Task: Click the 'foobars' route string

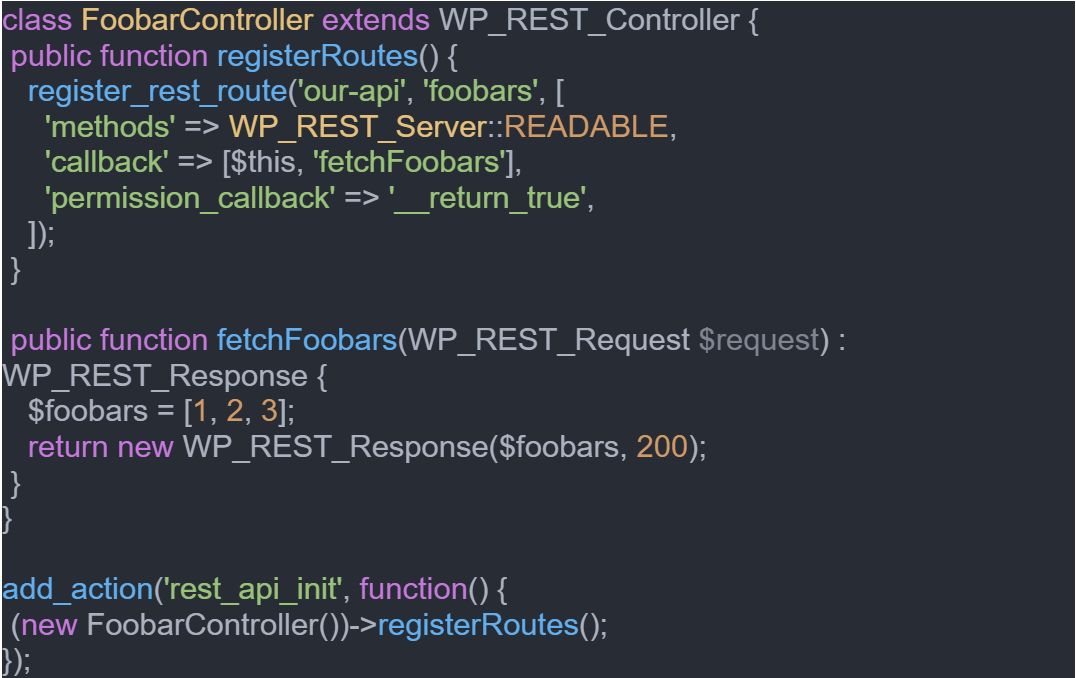Action: pos(480,91)
